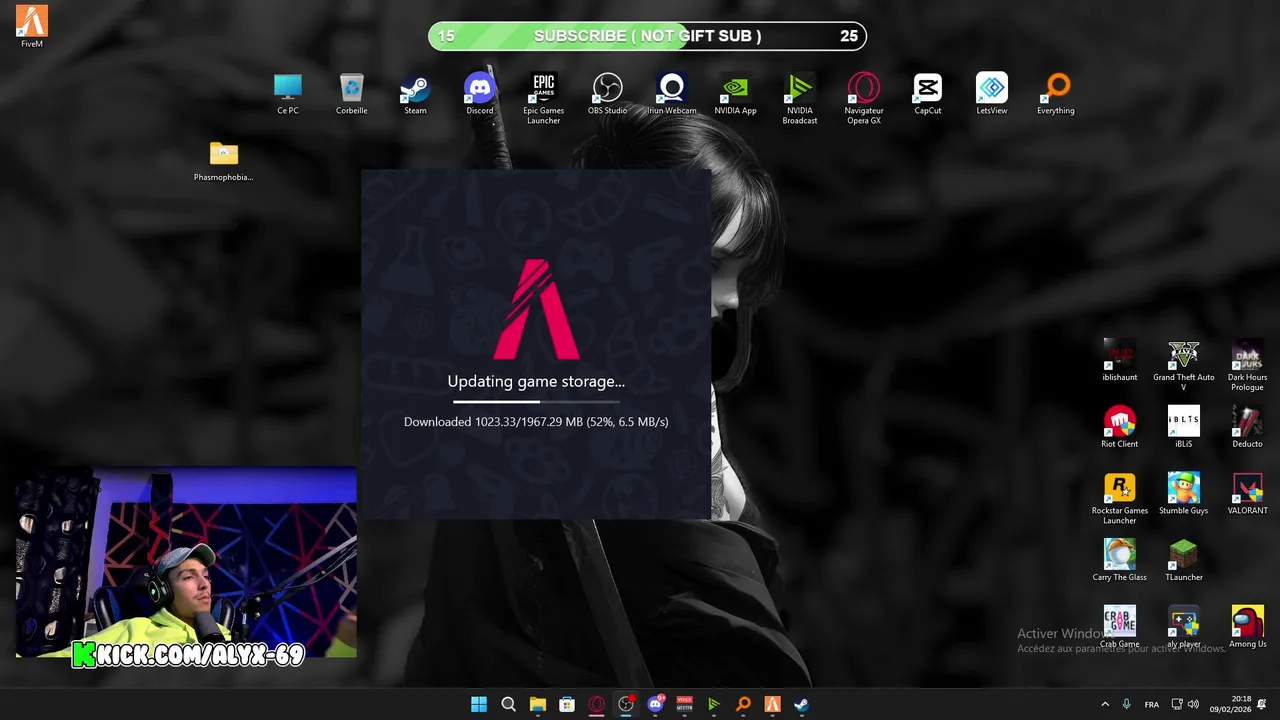Launch VALORANT desktop shortcut
Viewport: 1280px width, 720px height.
coord(1247,494)
